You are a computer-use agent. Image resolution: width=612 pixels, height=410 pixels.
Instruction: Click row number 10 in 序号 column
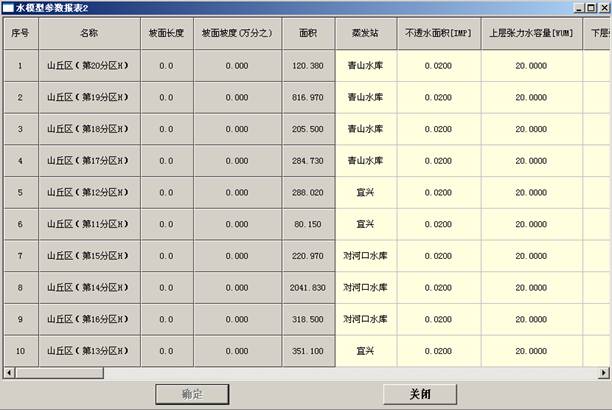[x=20, y=351]
